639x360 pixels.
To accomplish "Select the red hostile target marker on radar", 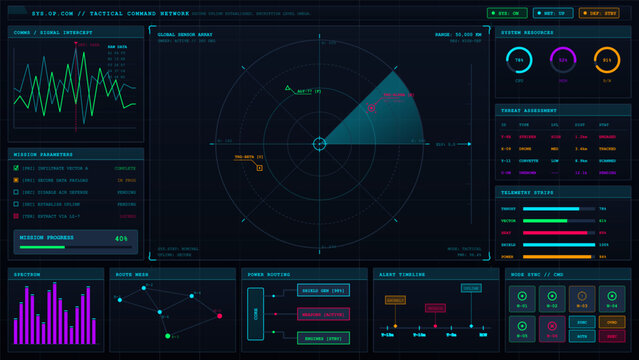I will (371, 108).
